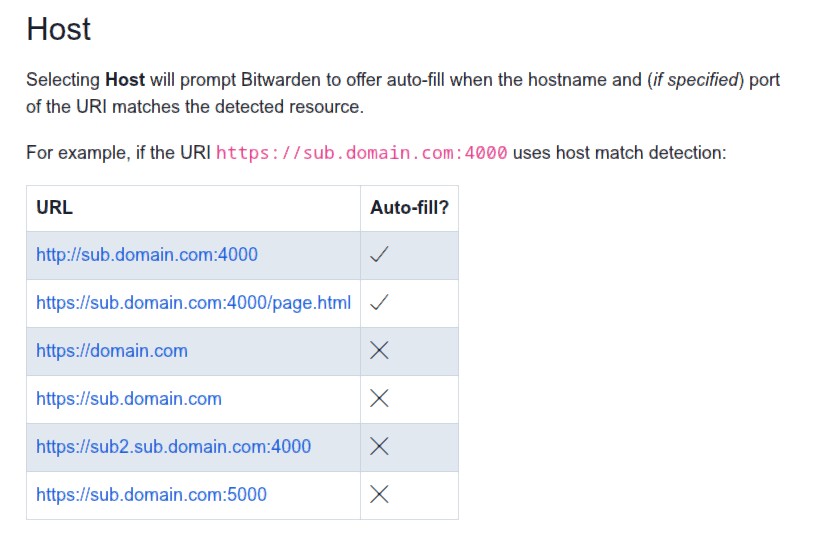Click the URL column header

54,208
